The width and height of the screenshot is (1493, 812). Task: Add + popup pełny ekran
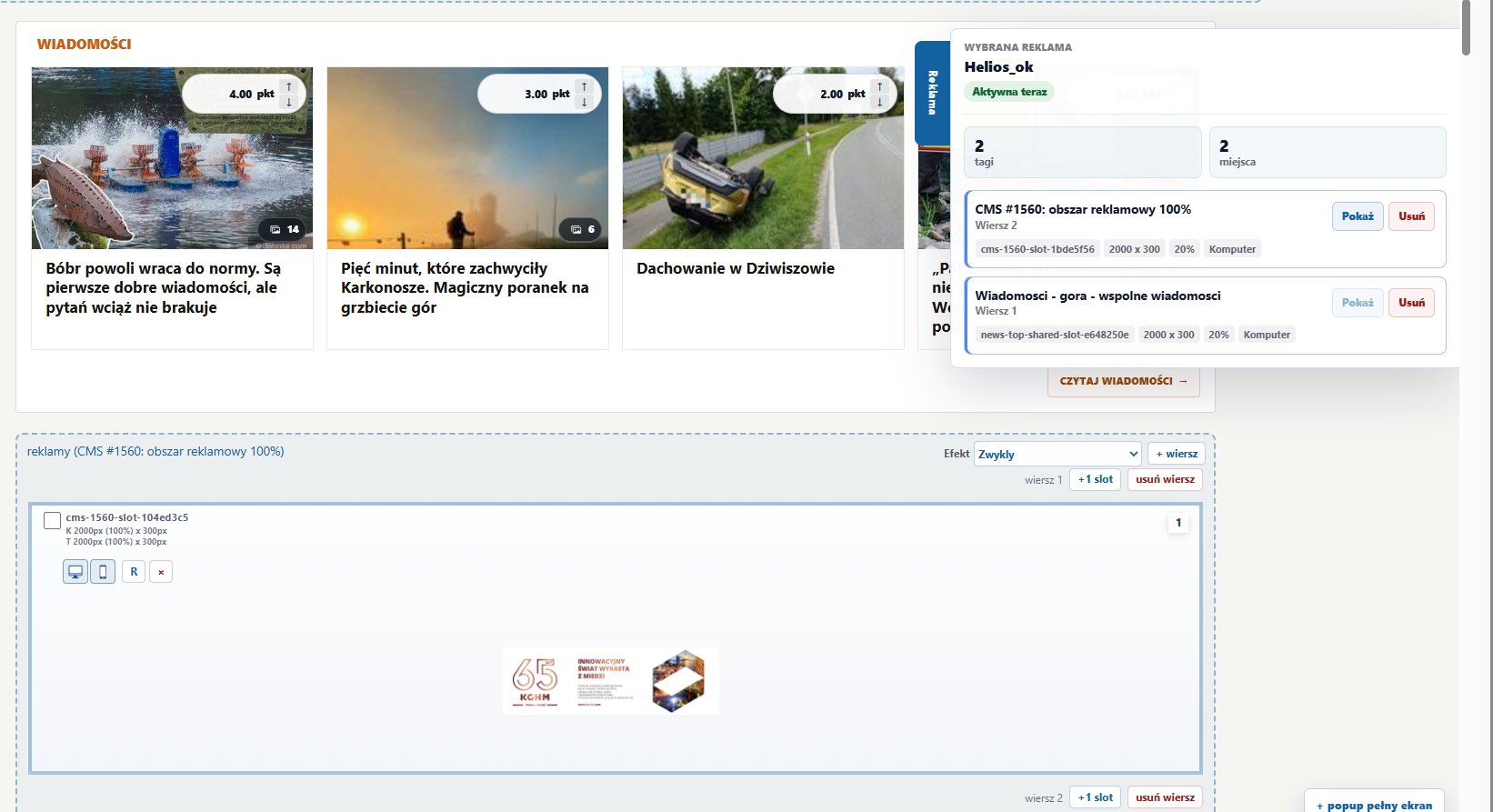tap(1374, 804)
